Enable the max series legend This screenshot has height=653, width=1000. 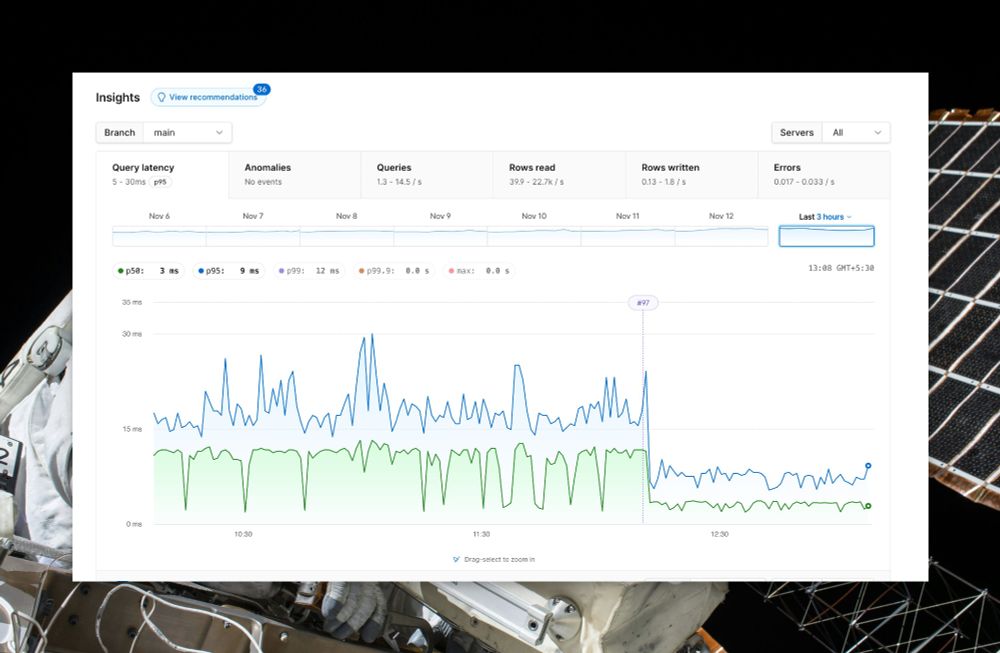tap(478, 271)
